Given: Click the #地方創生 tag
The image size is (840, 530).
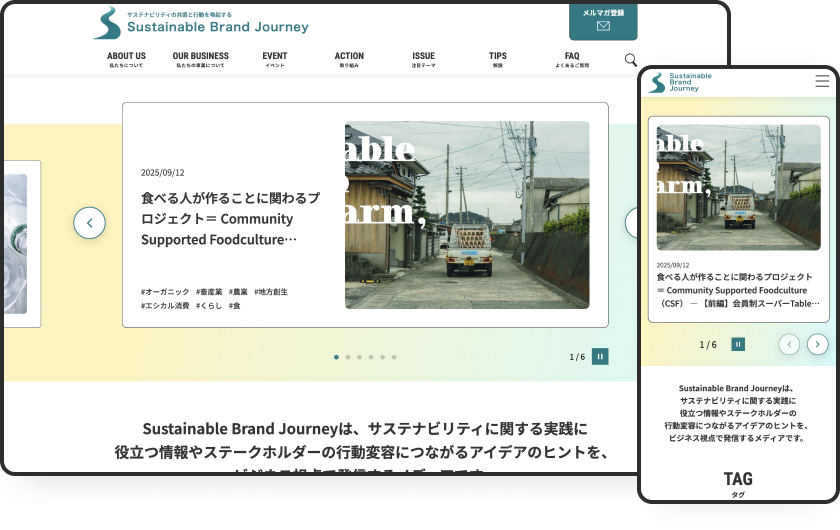Looking at the screenshot, I should click(271, 292).
